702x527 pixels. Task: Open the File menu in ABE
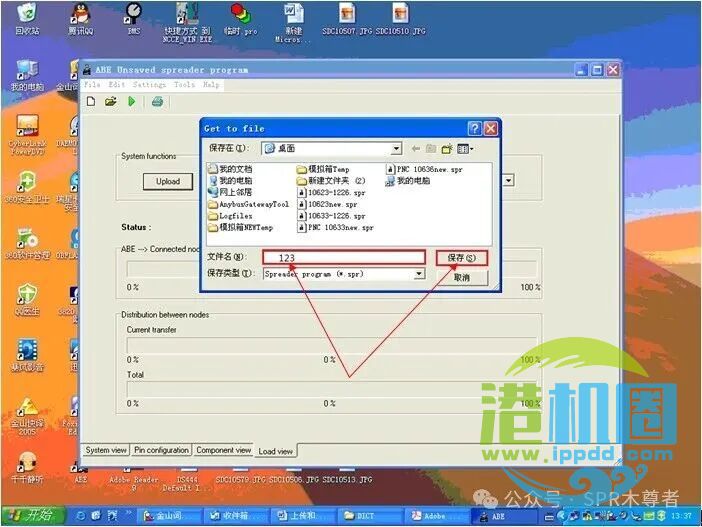tap(92, 84)
